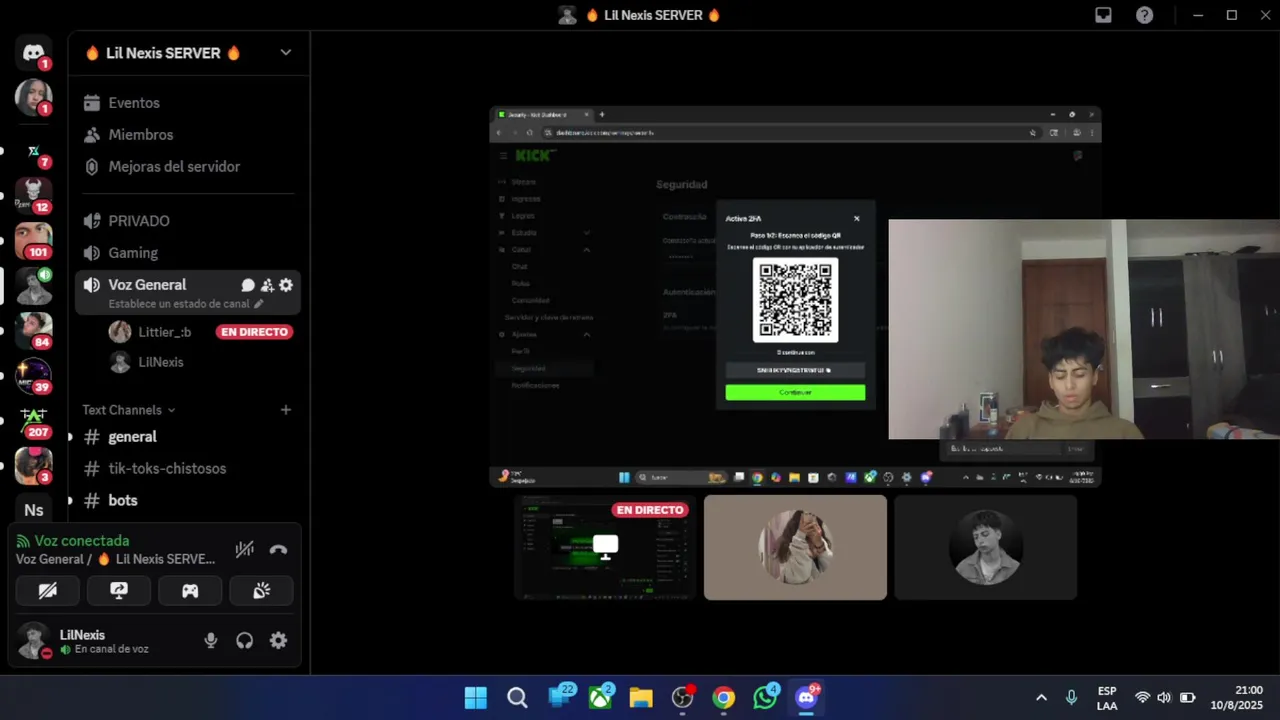The width and height of the screenshot is (1280, 720).
Task: Toggle noise suppression in voice panel
Action: coord(244,549)
